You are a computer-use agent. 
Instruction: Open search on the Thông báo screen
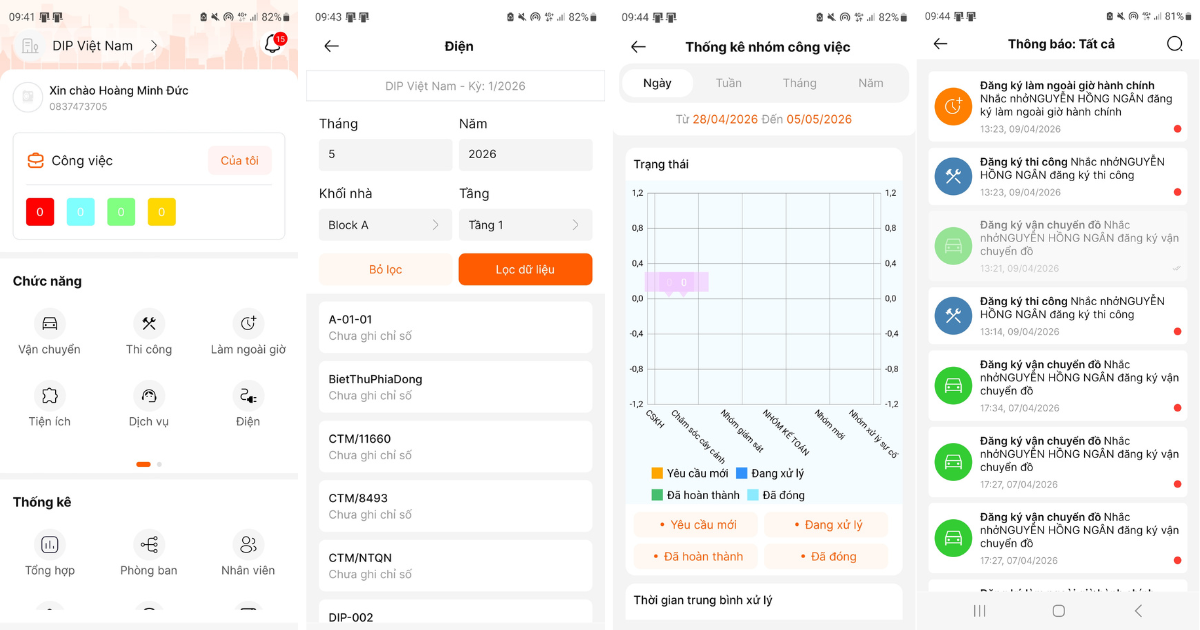click(1175, 44)
